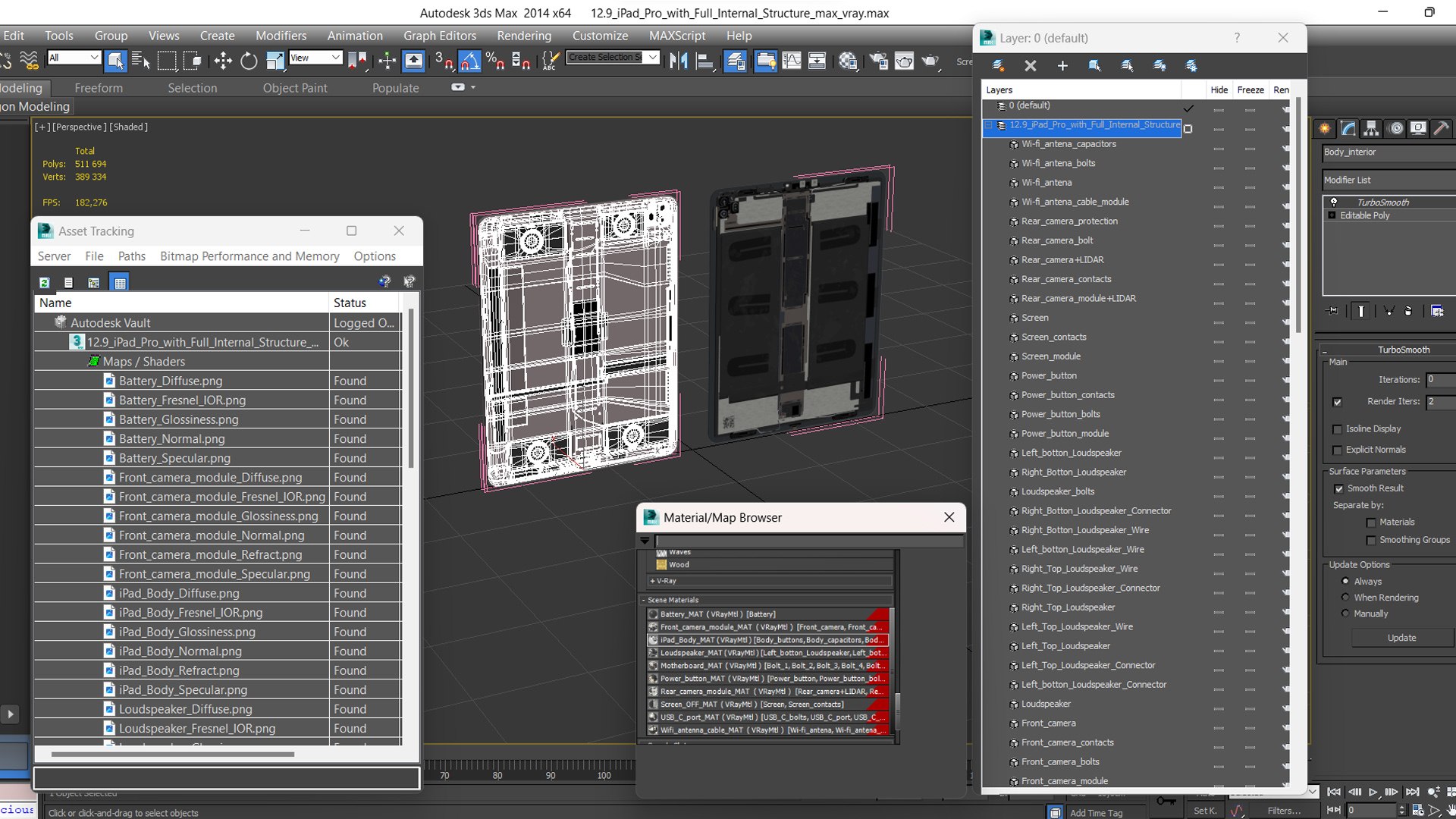Viewport: 1456px width, 819px height.
Task: Open the Rendering menu
Action: [x=524, y=36]
